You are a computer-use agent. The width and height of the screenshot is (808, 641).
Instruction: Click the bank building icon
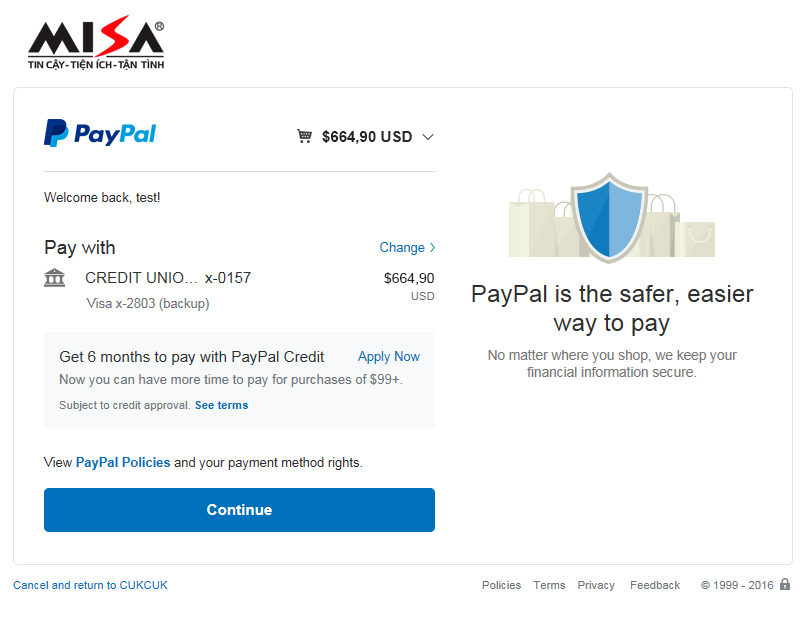55,278
